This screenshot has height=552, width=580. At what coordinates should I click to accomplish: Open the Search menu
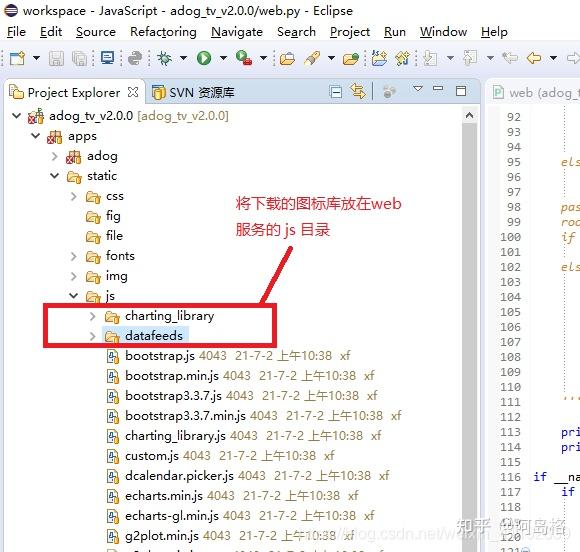pyautogui.click(x=296, y=32)
